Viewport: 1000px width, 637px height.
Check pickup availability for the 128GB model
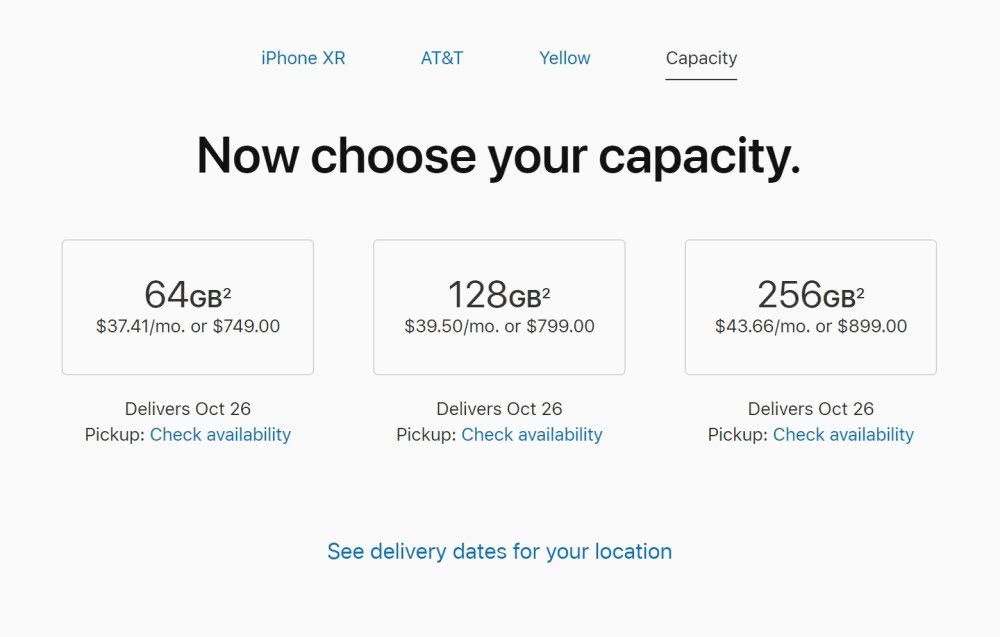[x=532, y=434]
